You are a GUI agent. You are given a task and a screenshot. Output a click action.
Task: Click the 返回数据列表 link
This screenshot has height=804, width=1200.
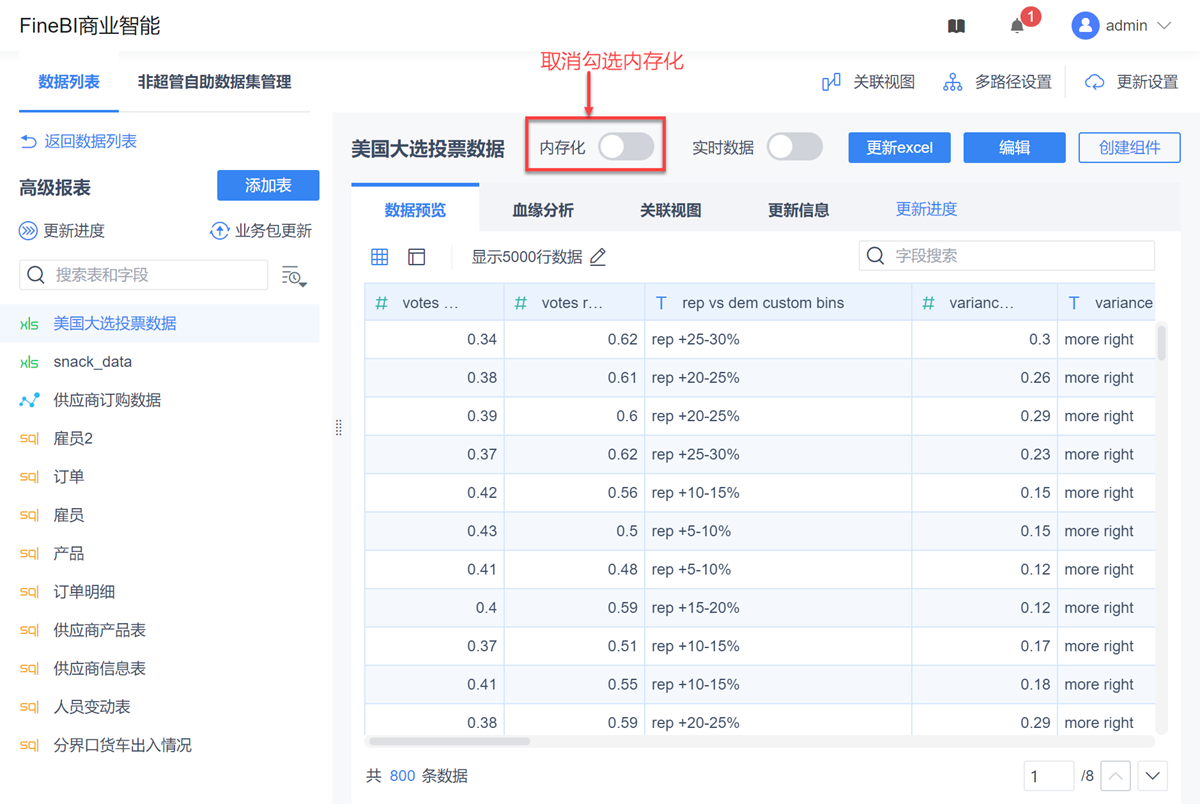pos(79,142)
